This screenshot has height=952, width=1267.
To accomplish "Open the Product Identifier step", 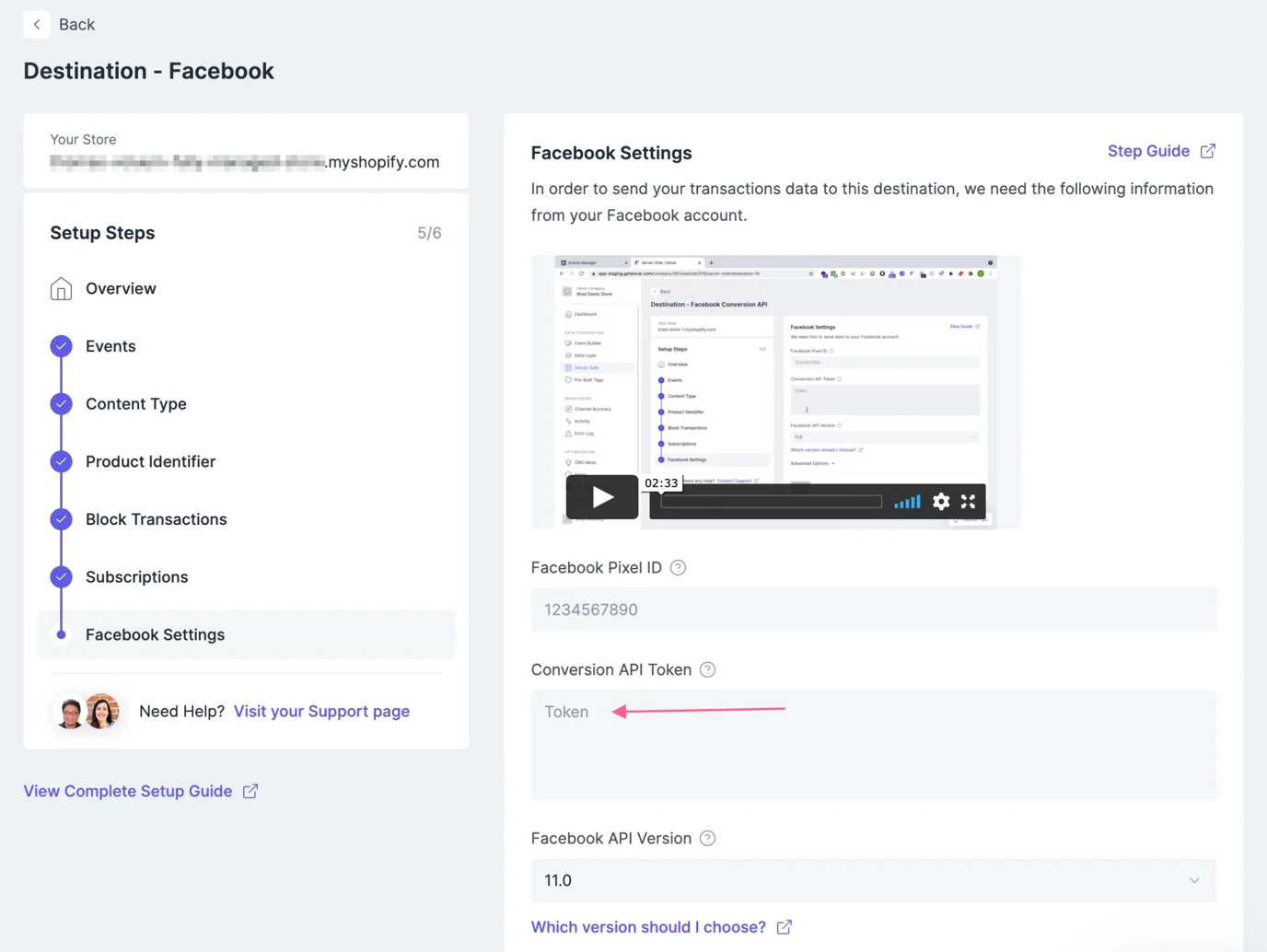I will (150, 461).
